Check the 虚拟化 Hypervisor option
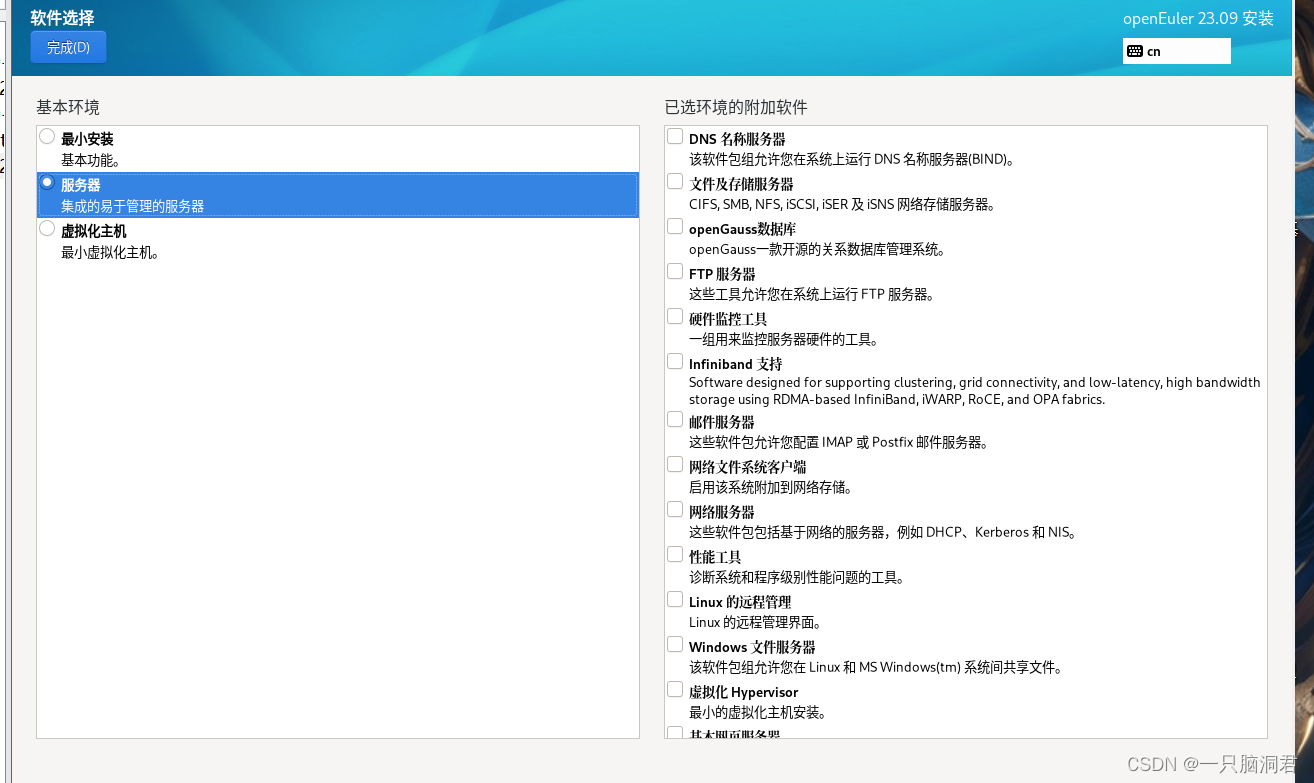 click(x=674, y=688)
